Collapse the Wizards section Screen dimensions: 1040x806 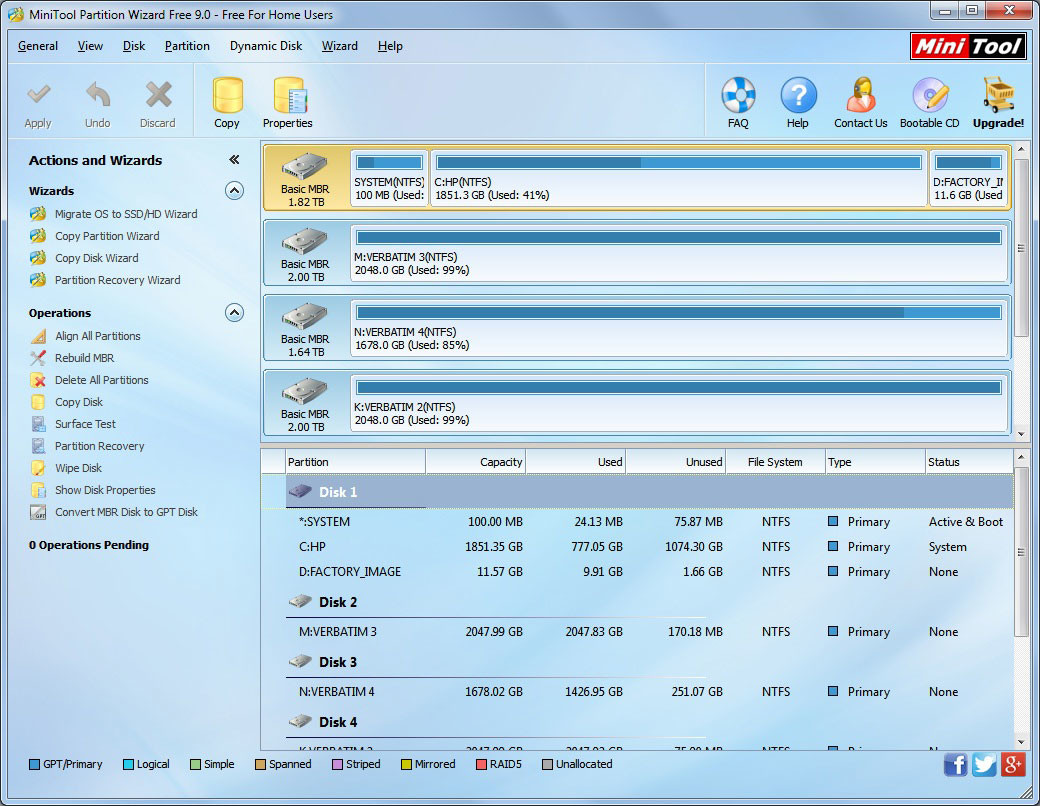(x=234, y=190)
